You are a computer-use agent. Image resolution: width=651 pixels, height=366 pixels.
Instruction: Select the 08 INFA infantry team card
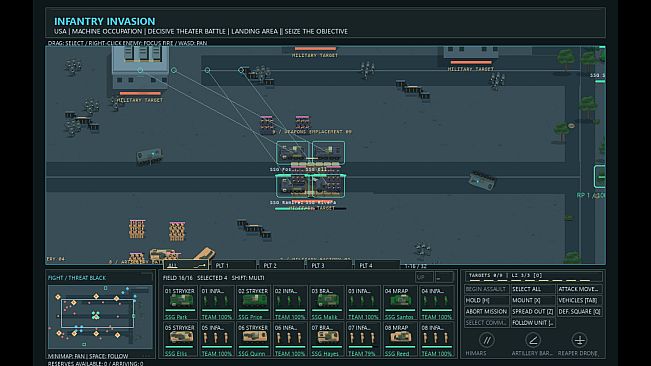pos(436,339)
